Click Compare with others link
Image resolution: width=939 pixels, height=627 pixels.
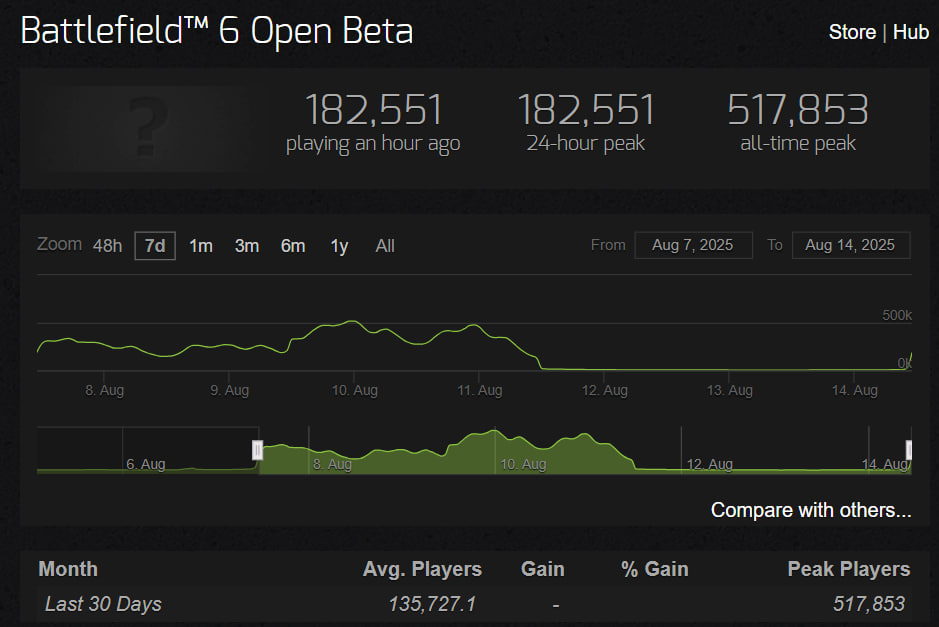point(811,510)
